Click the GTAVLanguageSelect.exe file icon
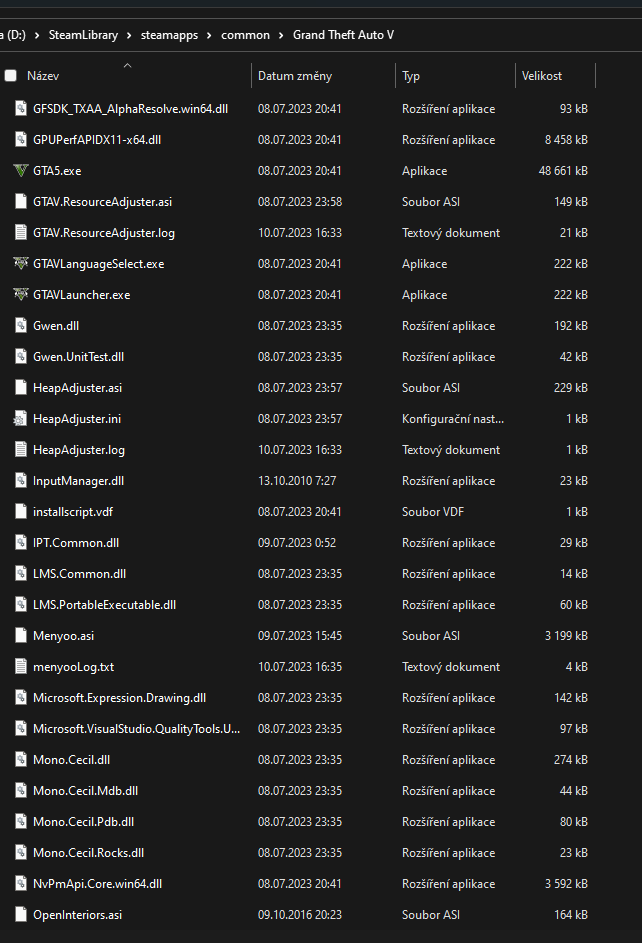Viewport: 642px width, 943px height. 20,263
